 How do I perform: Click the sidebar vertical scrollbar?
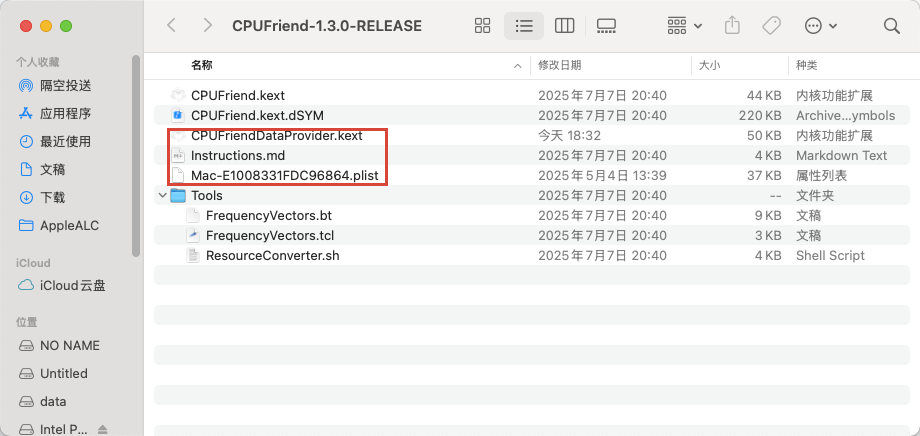tap(136, 156)
